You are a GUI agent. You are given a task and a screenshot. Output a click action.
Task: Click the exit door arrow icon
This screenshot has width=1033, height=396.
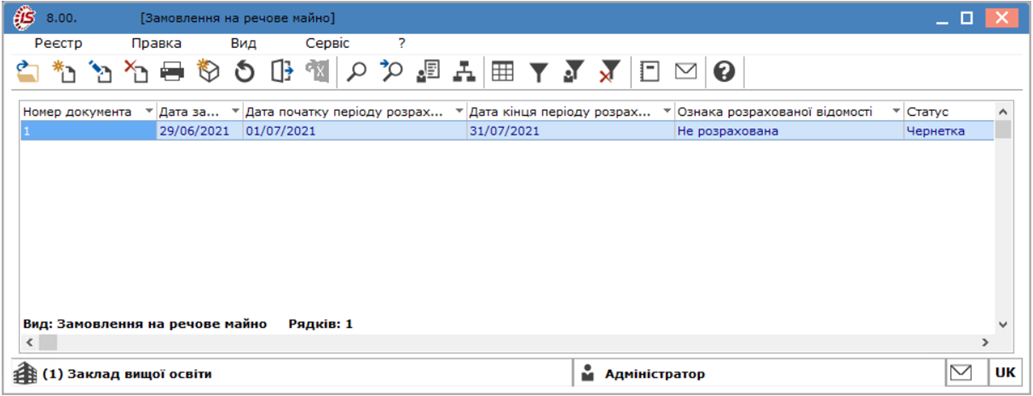(281, 71)
